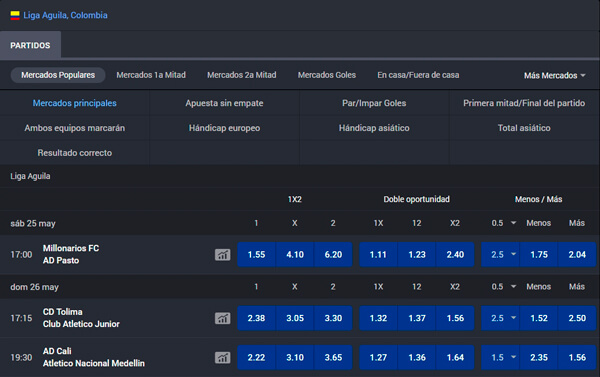Select Hándicap europeo market
The width and height of the screenshot is (600, 377).
pos(224,128)
